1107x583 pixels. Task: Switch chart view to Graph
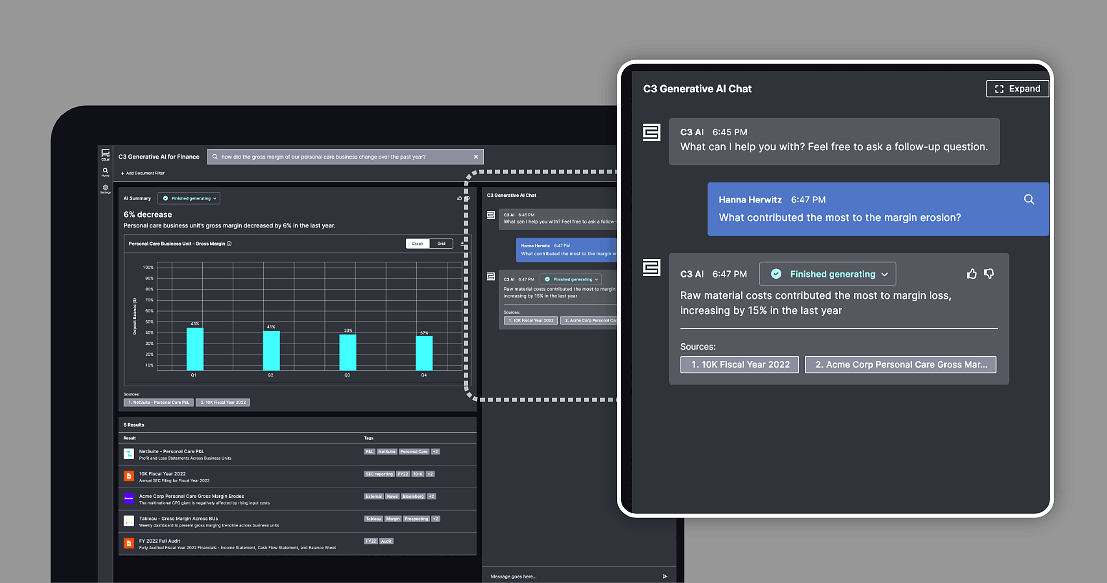(x=417, y=244)
